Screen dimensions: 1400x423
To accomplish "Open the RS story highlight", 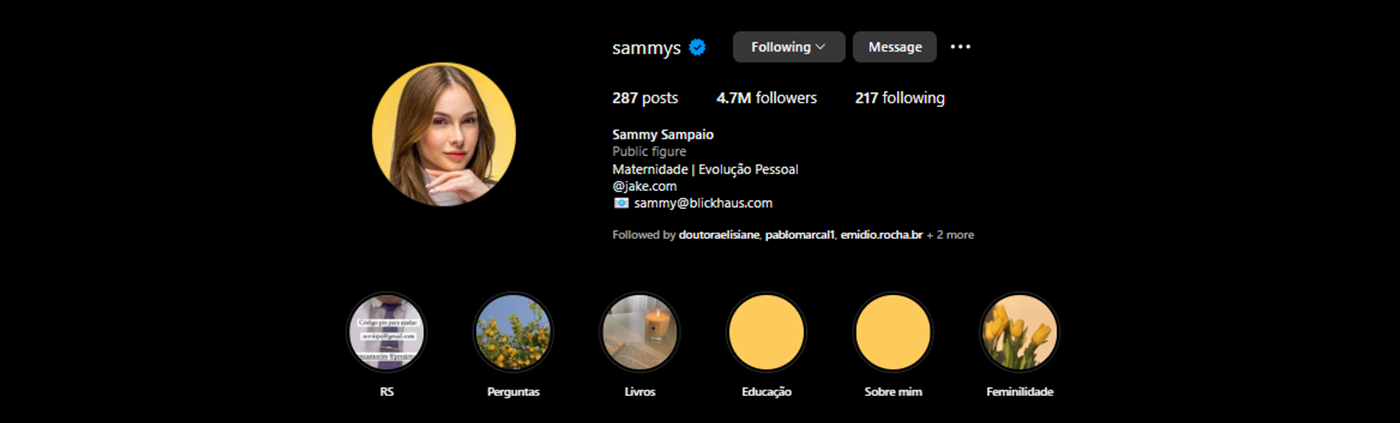I will (x=387, y=332).
